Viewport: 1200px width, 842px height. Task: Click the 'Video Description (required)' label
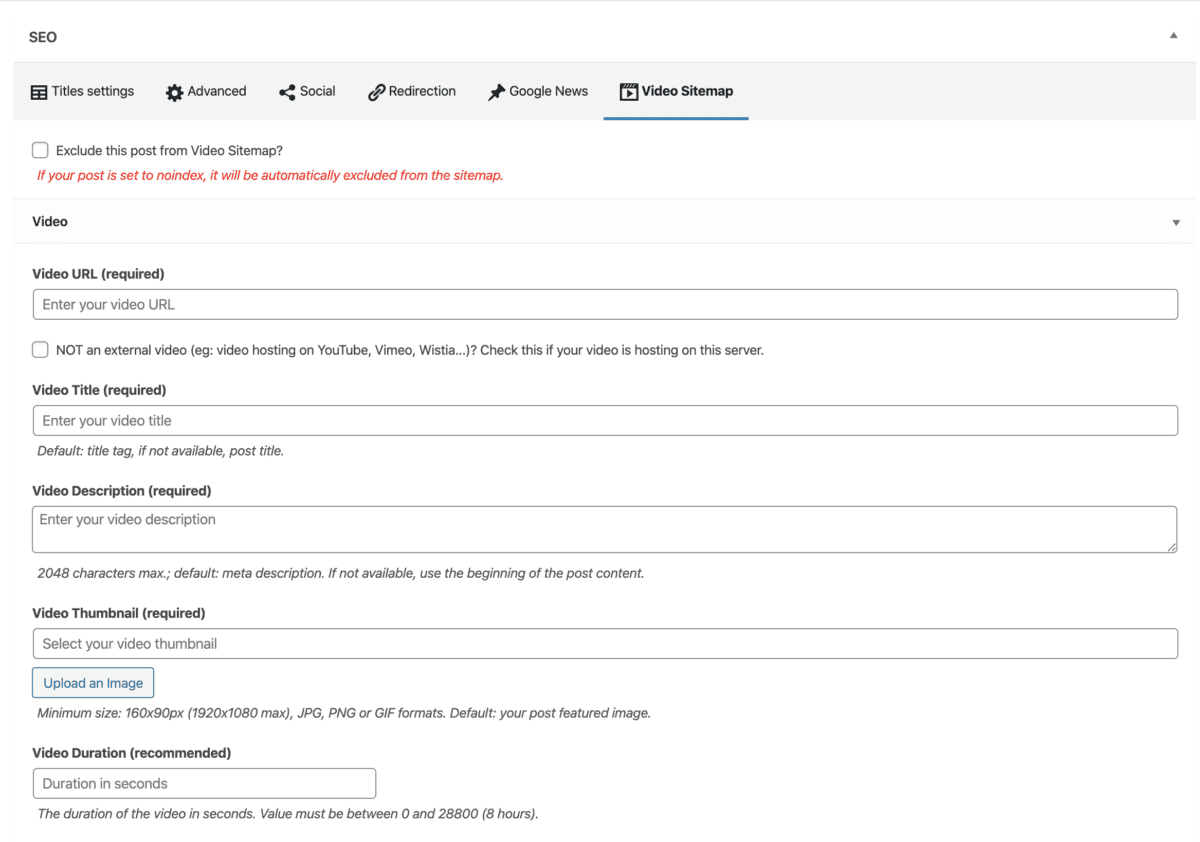[122, 491]
